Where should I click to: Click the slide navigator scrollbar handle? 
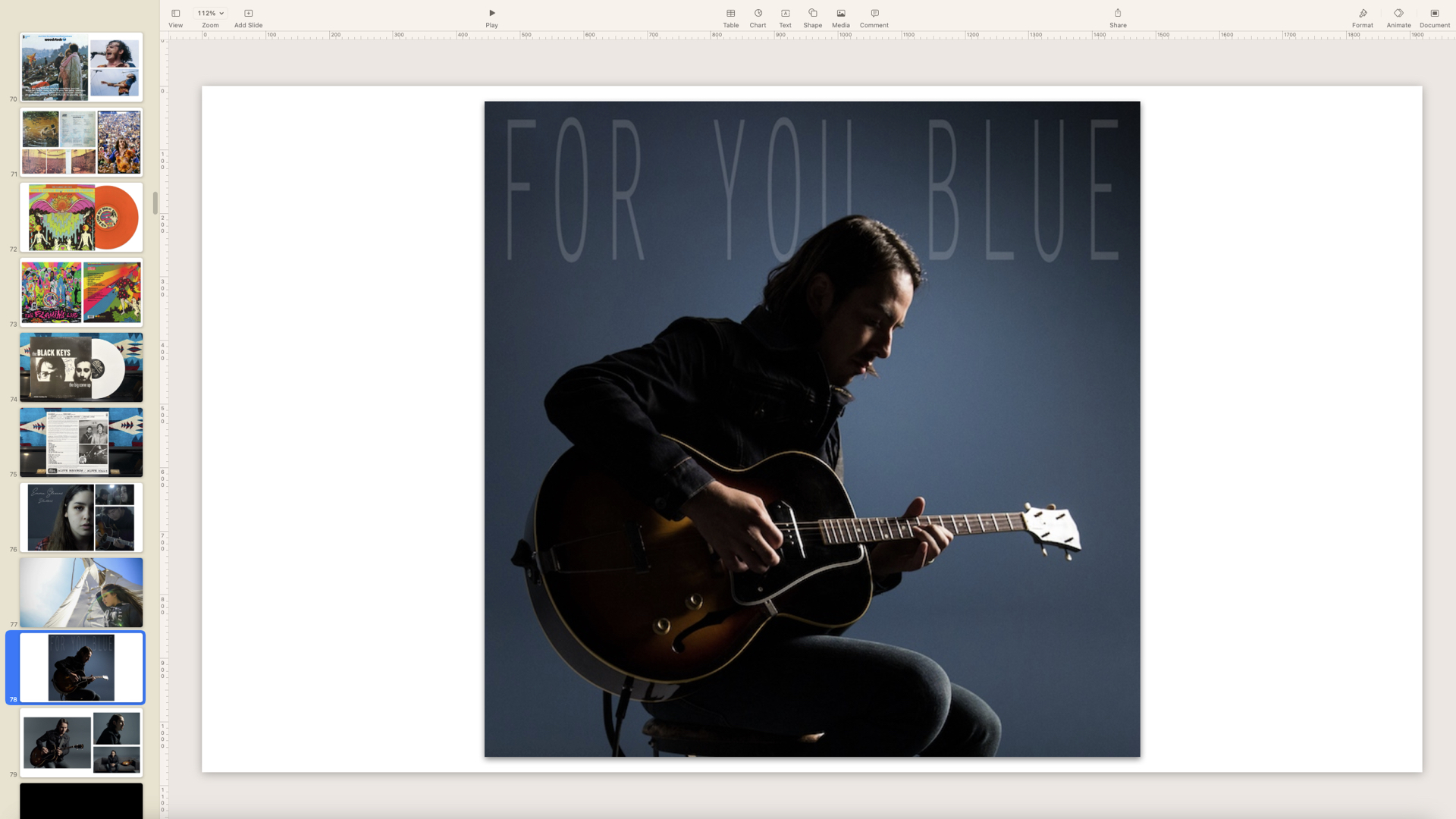coord(155,202)
